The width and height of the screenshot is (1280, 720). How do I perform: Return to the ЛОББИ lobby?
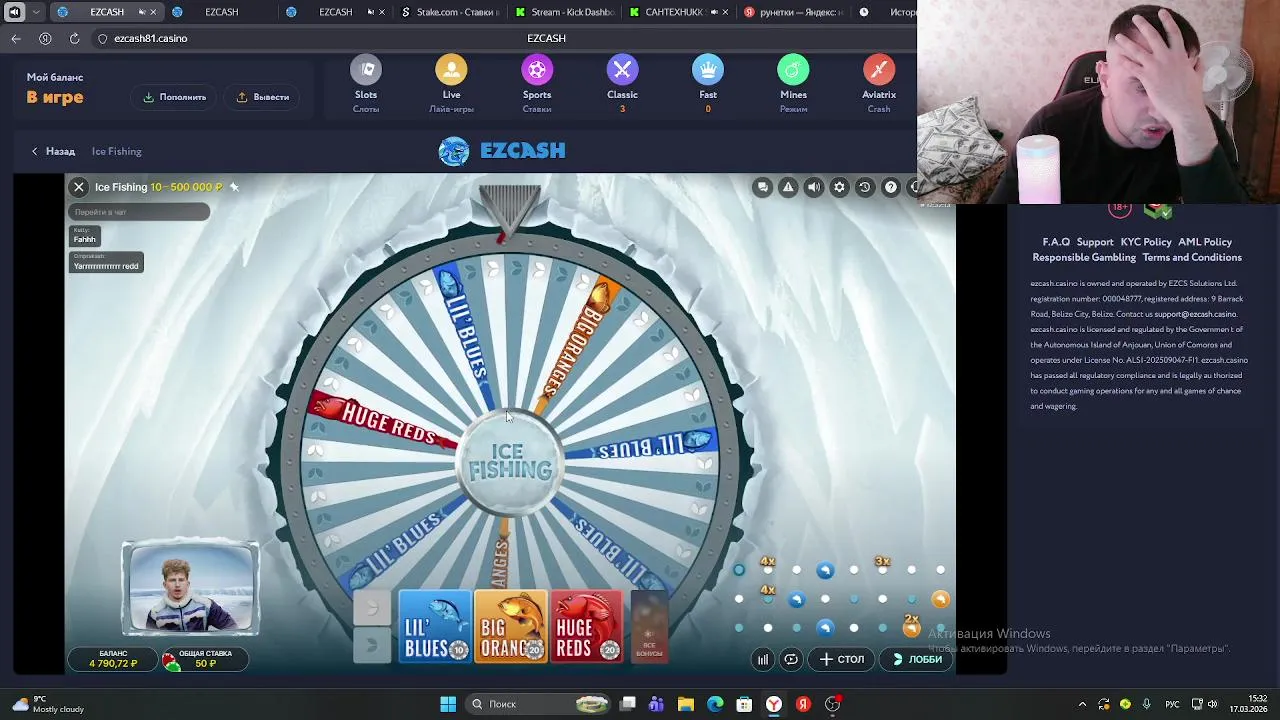coord(917,659)
